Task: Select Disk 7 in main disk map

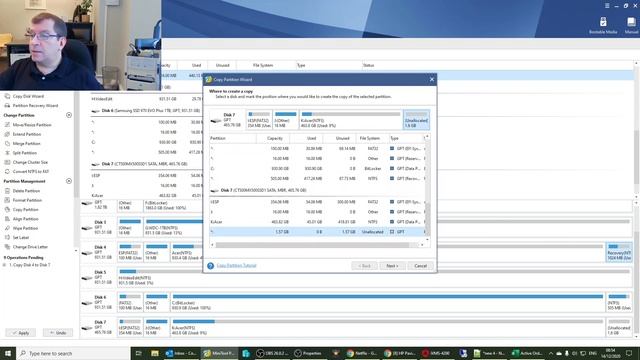Action: pos(98,327)
